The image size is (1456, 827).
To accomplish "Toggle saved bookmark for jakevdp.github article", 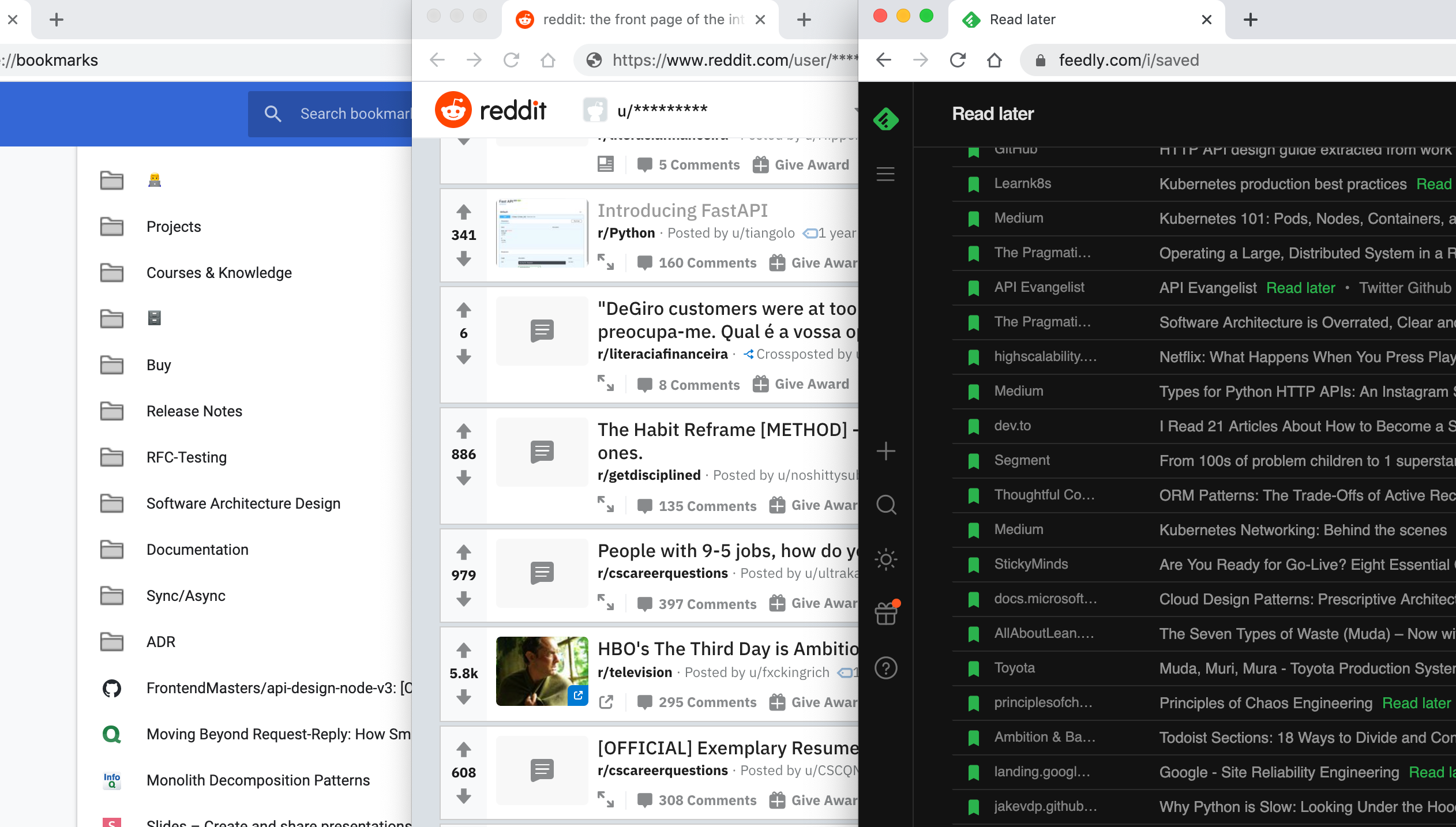I will (x=974, y=807).
